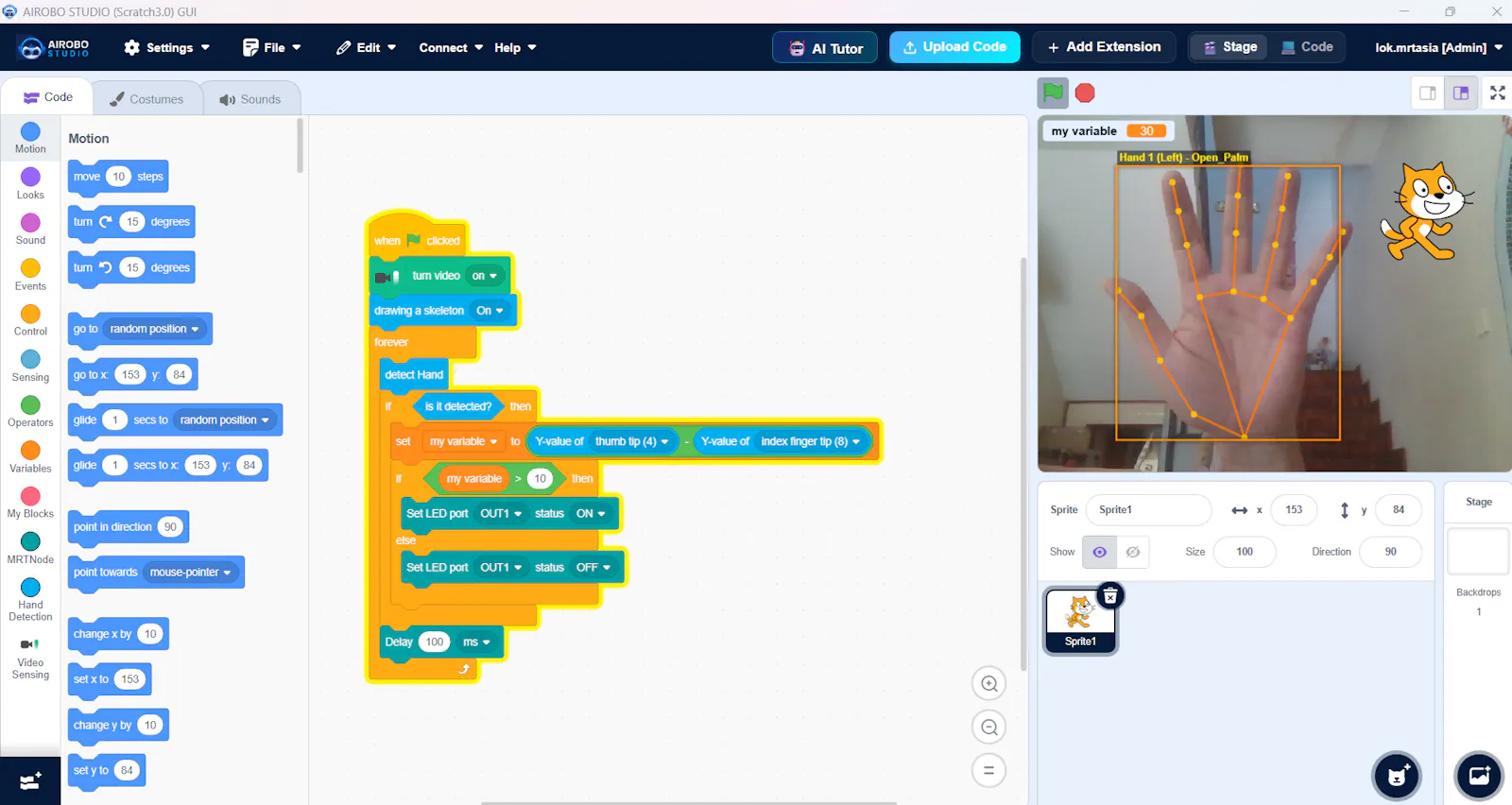
Task: Open the File menu
Action: tap(272, 47)
